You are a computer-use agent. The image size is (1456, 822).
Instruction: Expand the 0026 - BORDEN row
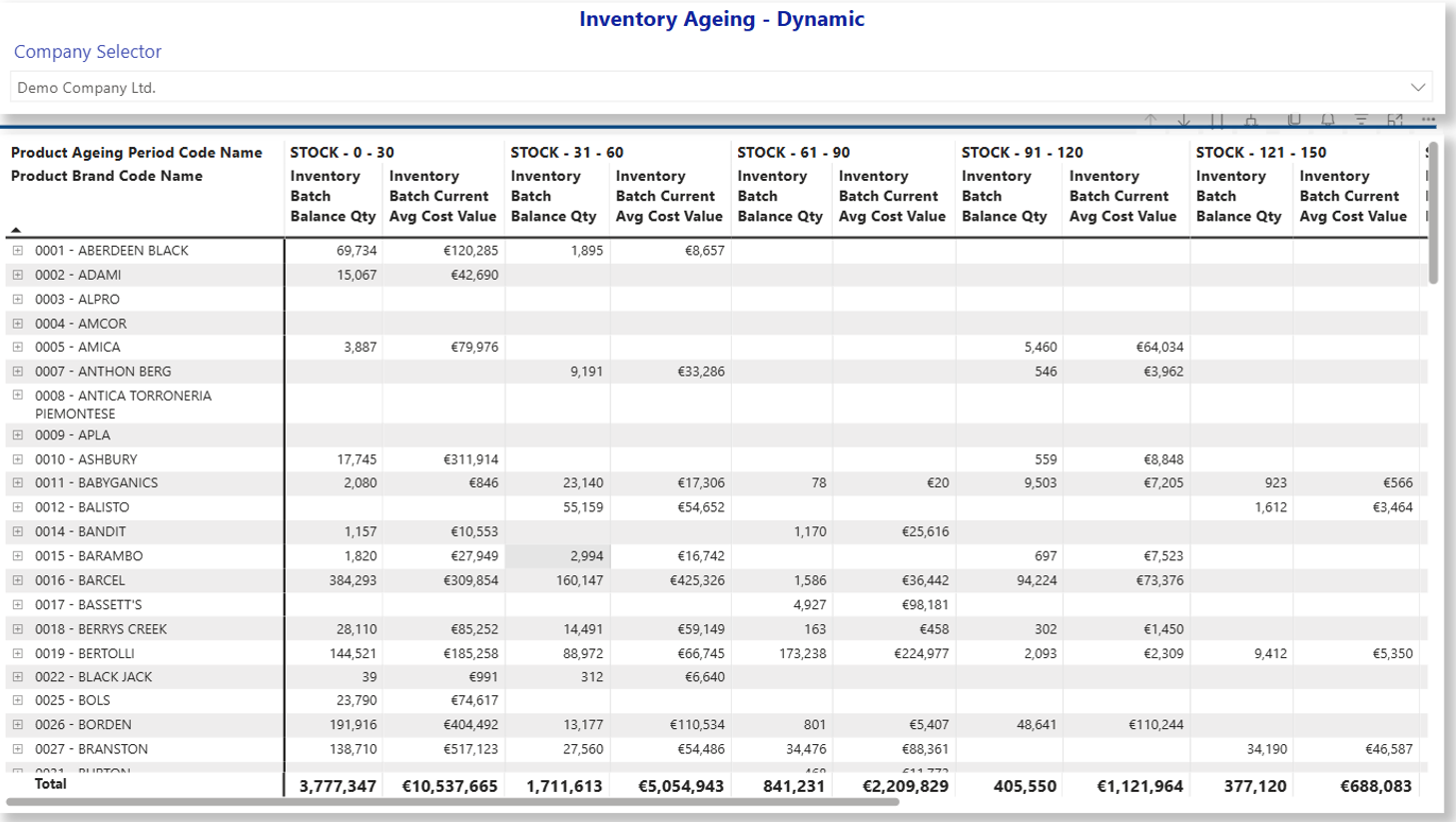pyautogui.click(x=18, y=724)
